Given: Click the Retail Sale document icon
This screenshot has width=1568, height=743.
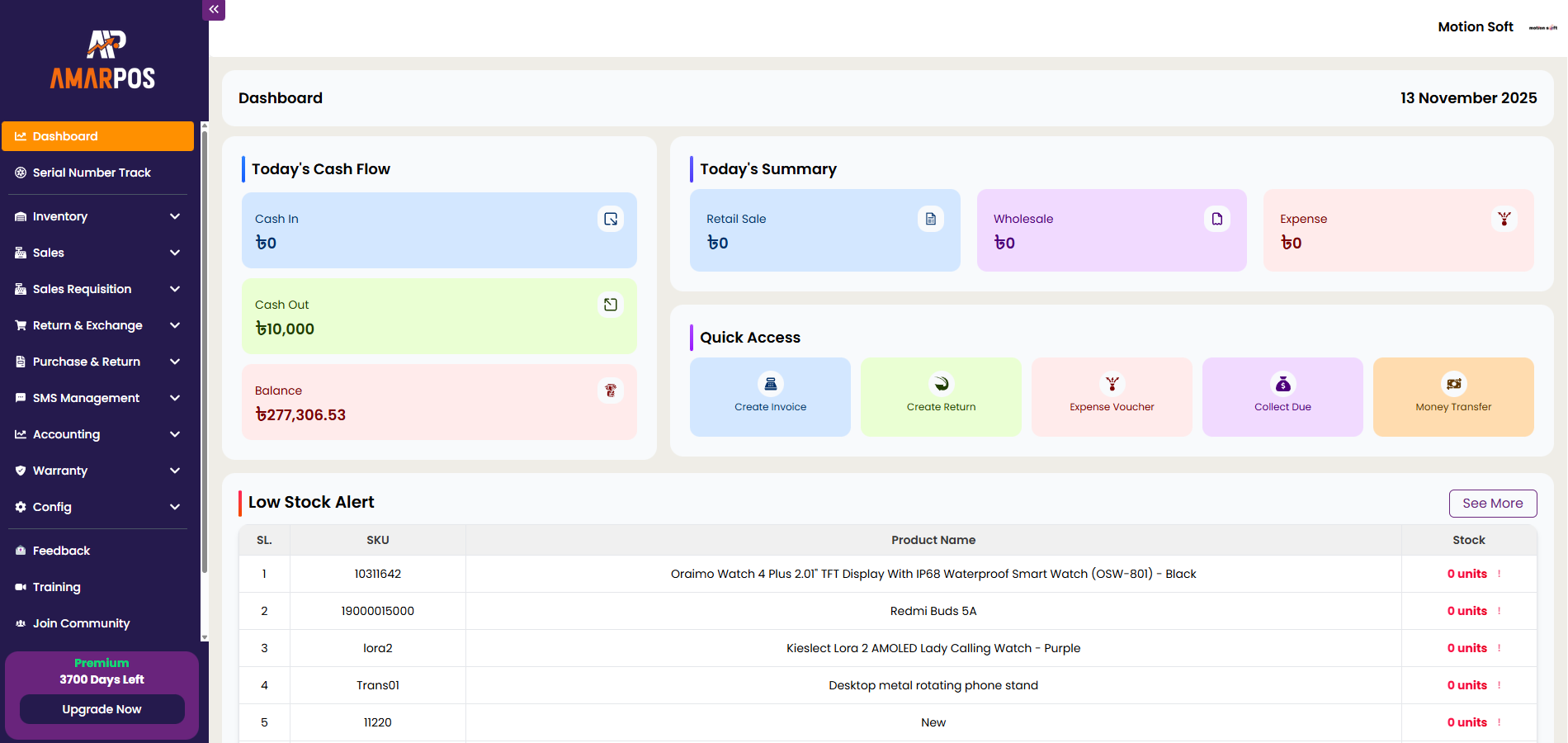Looking at the screenshot, I should pos(930,219).
